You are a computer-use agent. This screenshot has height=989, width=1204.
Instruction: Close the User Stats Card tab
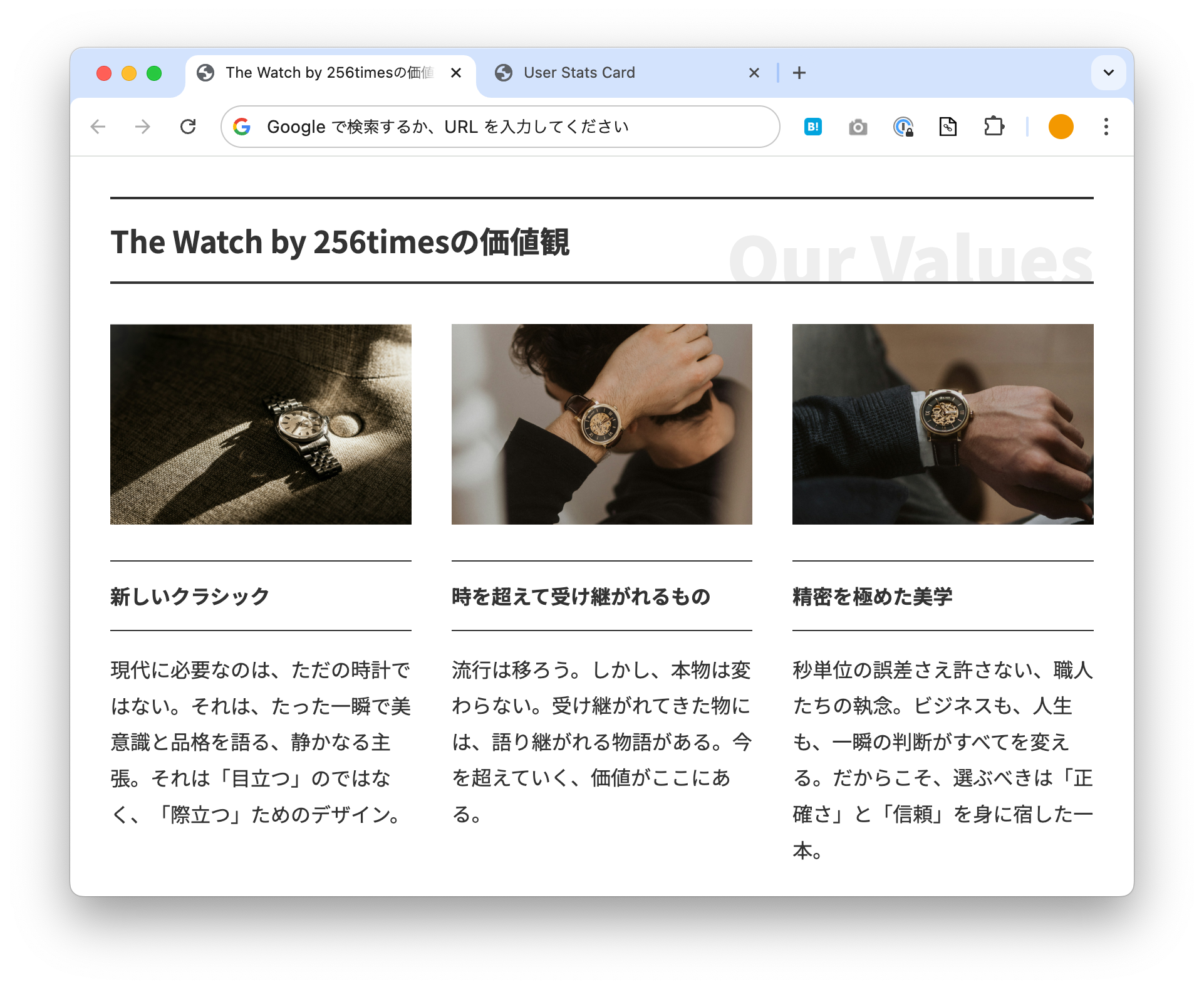(754, 72)
